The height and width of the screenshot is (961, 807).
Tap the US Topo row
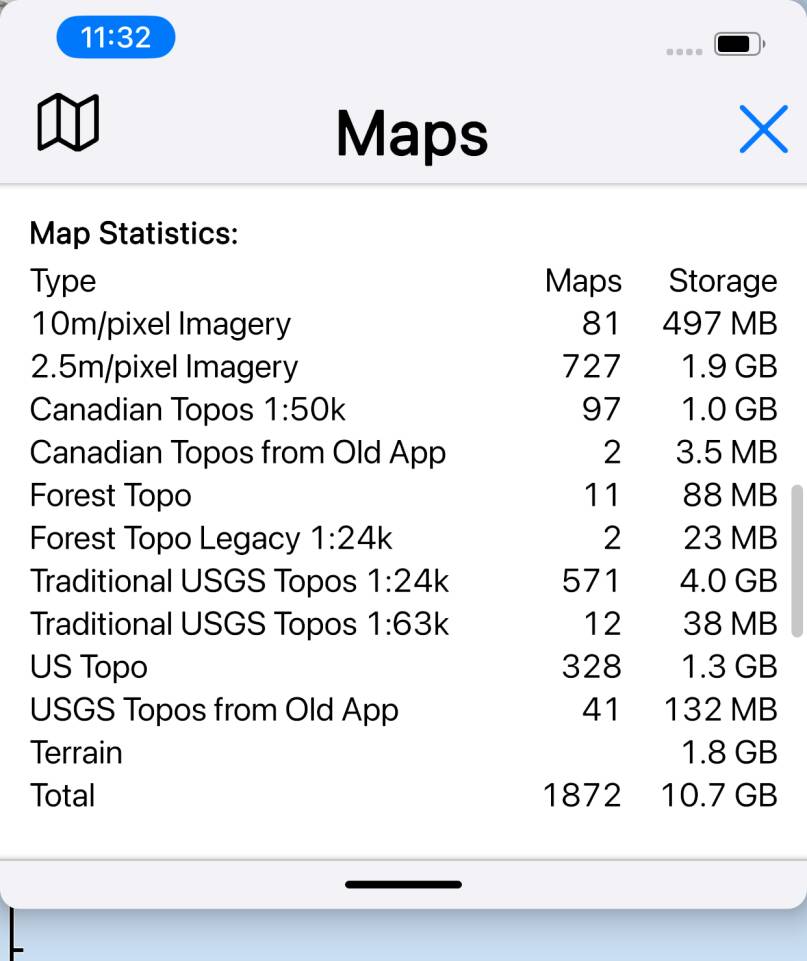pyautogui.click(x=89, y=667)
